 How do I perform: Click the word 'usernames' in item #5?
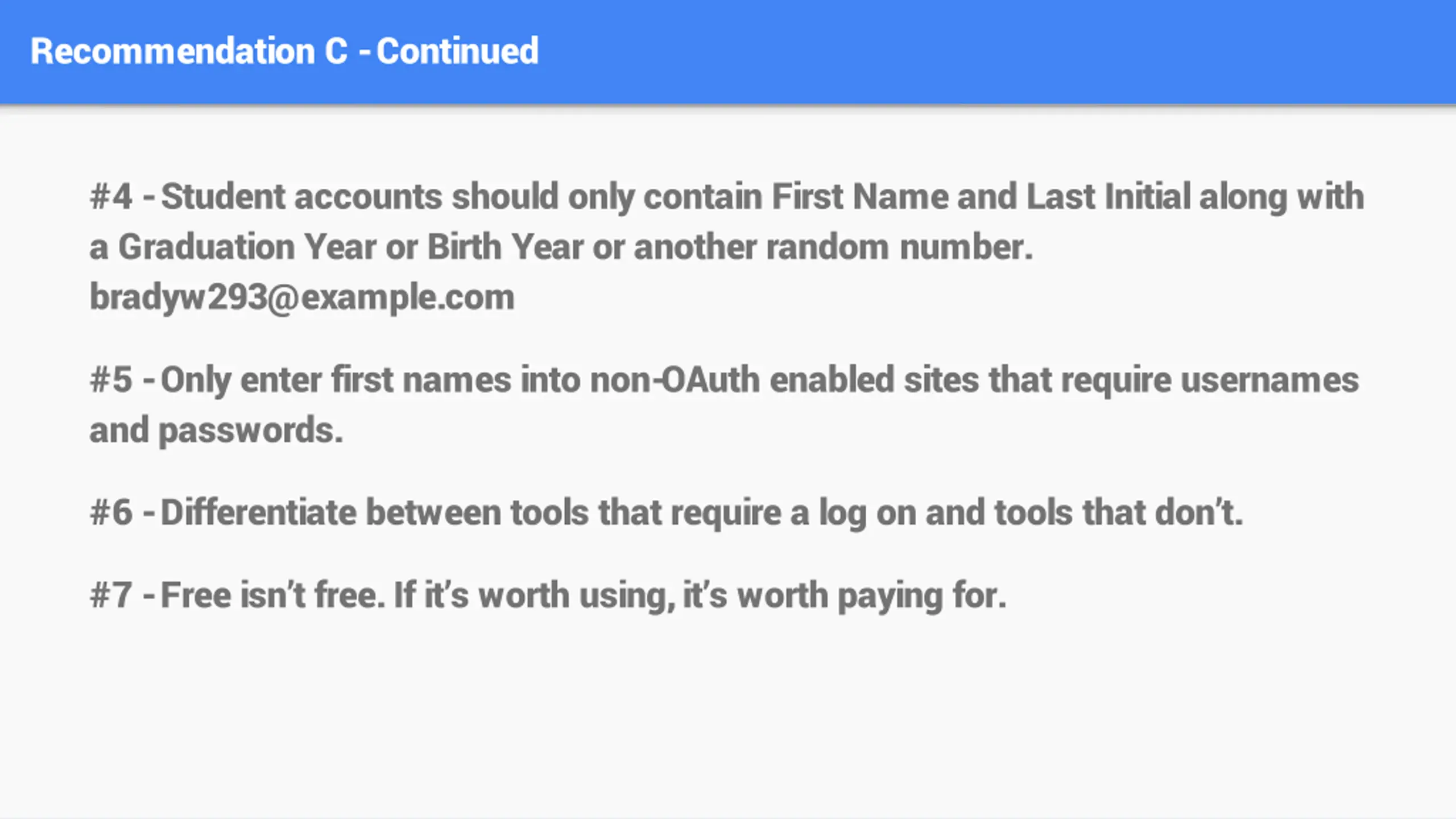[1270, 380]
